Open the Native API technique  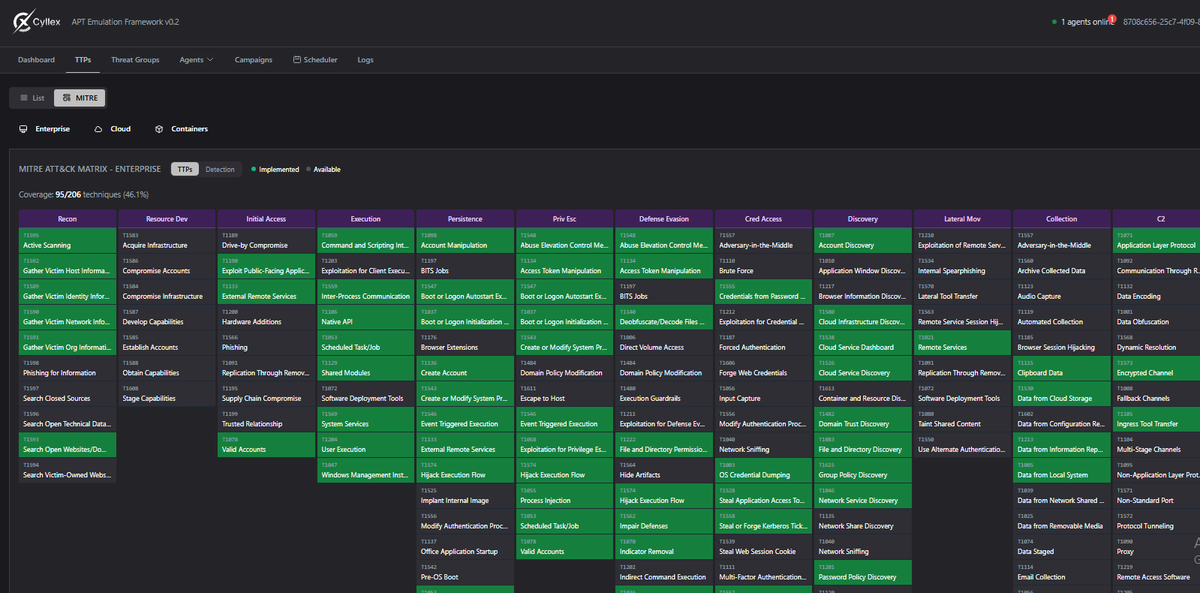365,317
